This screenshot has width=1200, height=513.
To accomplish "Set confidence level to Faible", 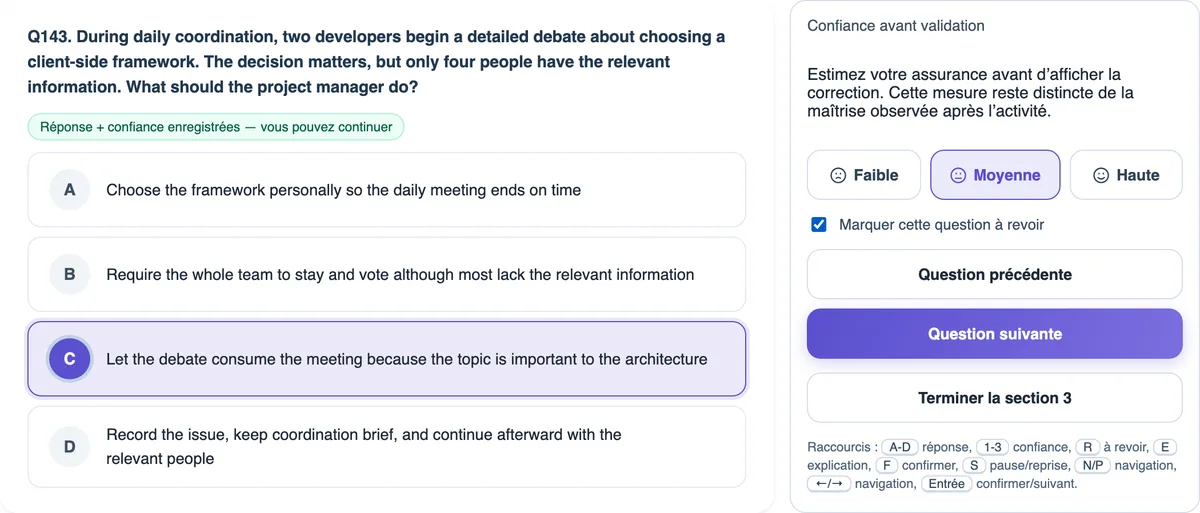I will (864, 175).
